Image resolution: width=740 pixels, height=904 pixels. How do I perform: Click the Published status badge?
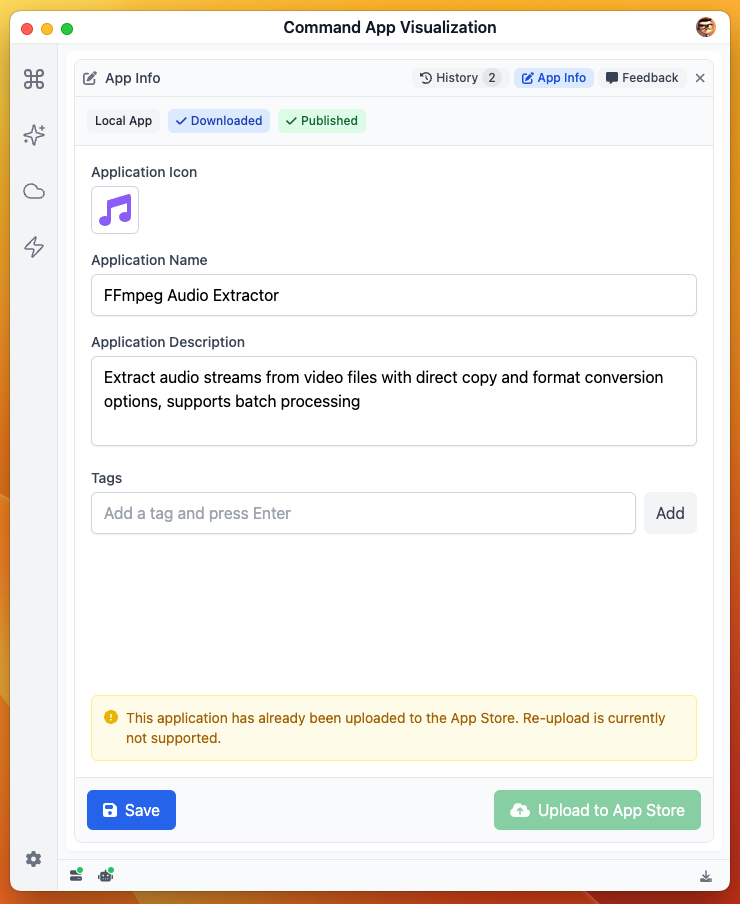coord(322,120)
